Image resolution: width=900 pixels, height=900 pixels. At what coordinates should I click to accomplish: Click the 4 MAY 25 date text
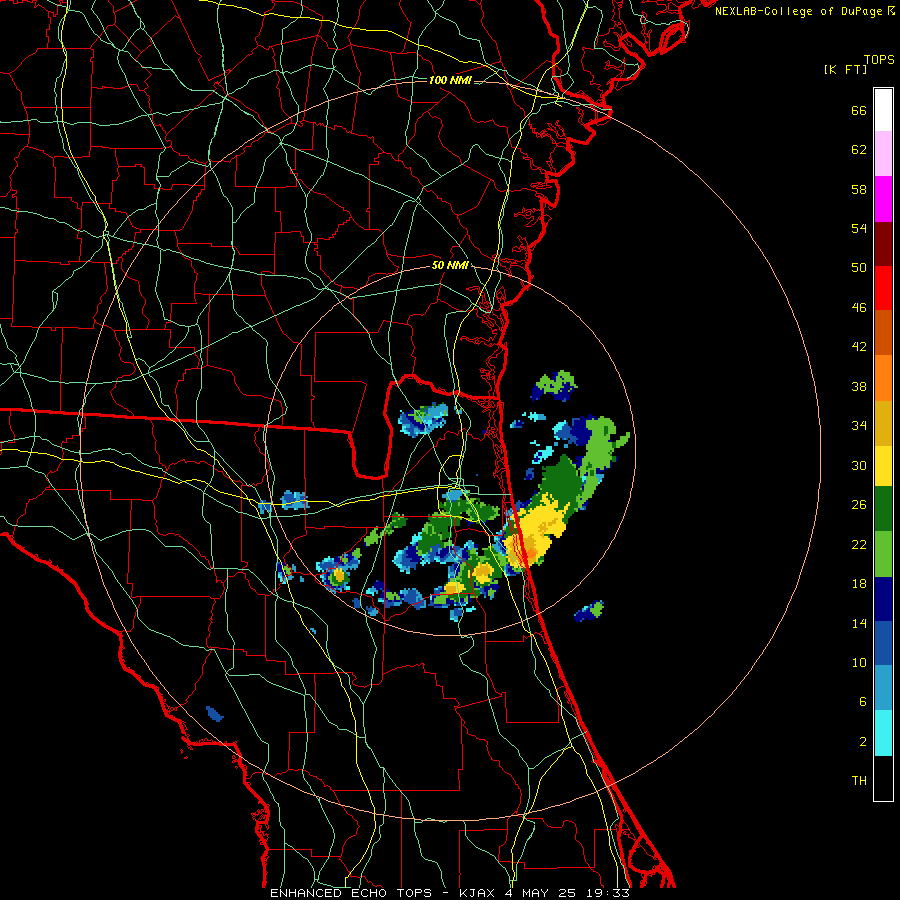click(540, 893)
